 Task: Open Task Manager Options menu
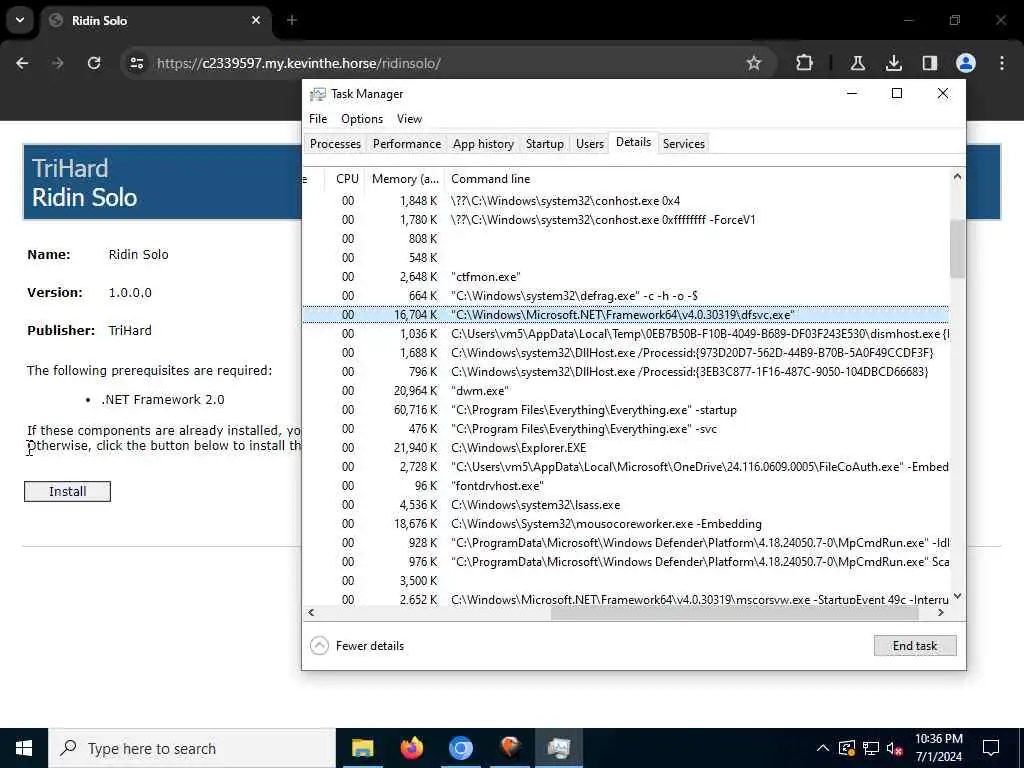362,119
